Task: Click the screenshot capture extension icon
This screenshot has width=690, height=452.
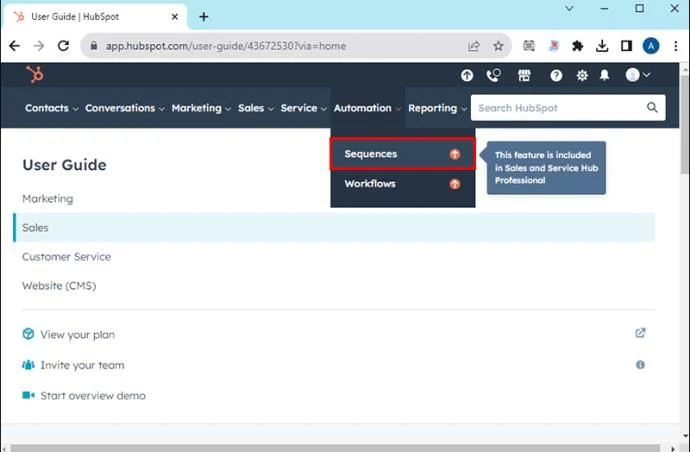Action: click(529, 46)
